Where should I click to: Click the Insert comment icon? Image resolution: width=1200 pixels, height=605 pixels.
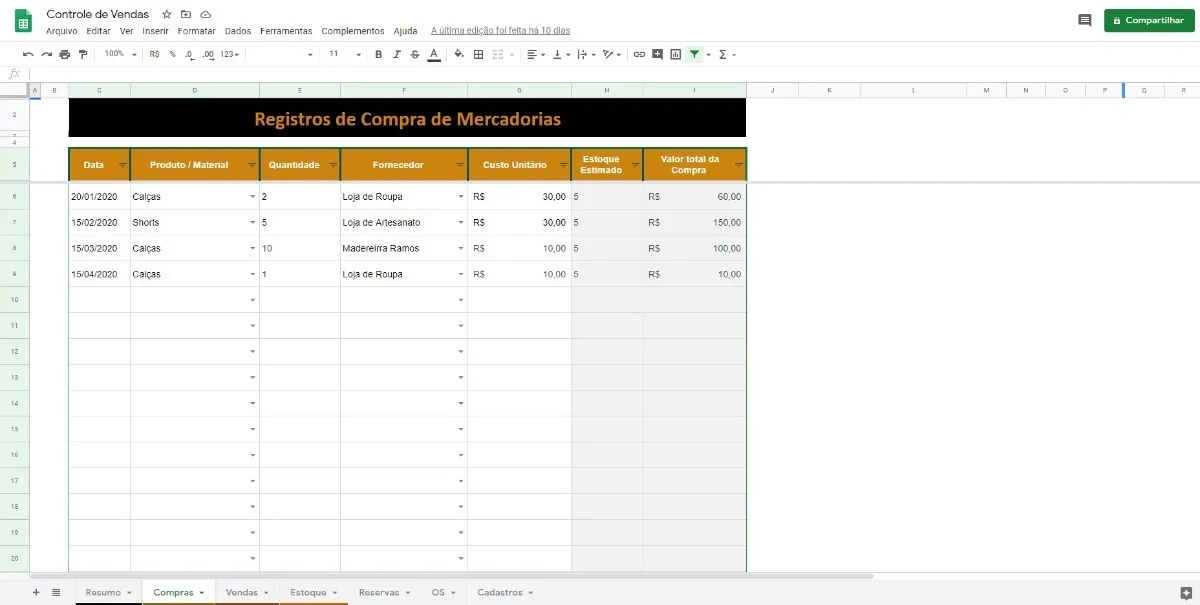pyautogui.click(x=657, y=54)
